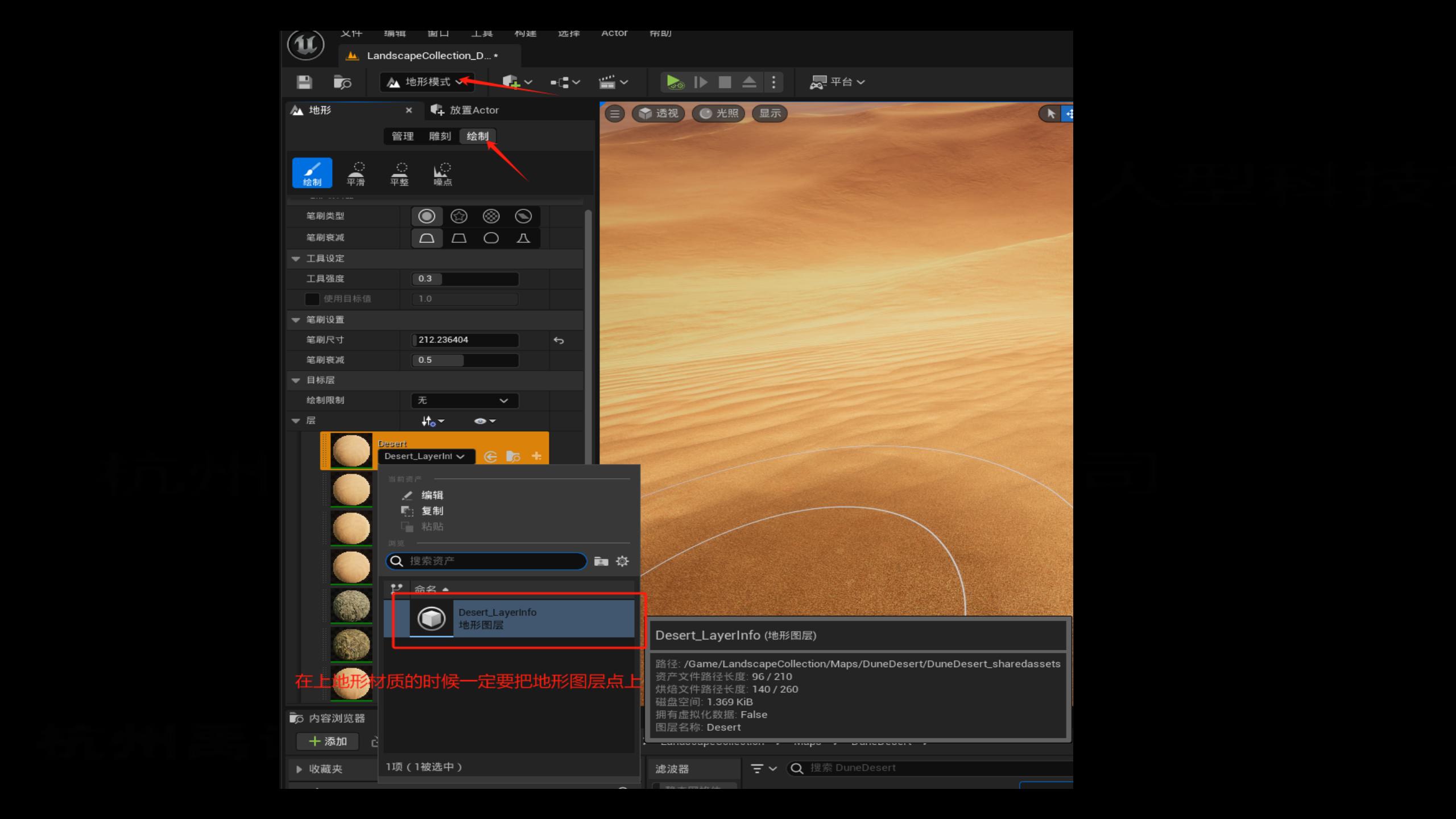The height and width of the screenshot is (819, 1456).
Task: Open asset picker settings gear
Action: tap(622, 561)
